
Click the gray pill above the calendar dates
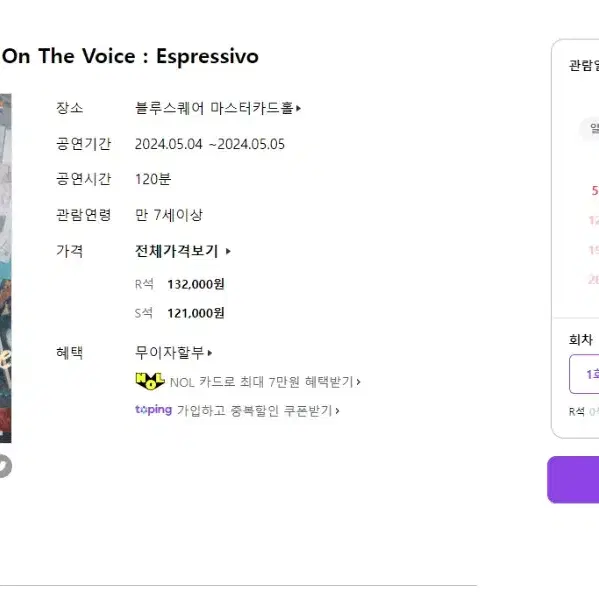tap(589, 129)
